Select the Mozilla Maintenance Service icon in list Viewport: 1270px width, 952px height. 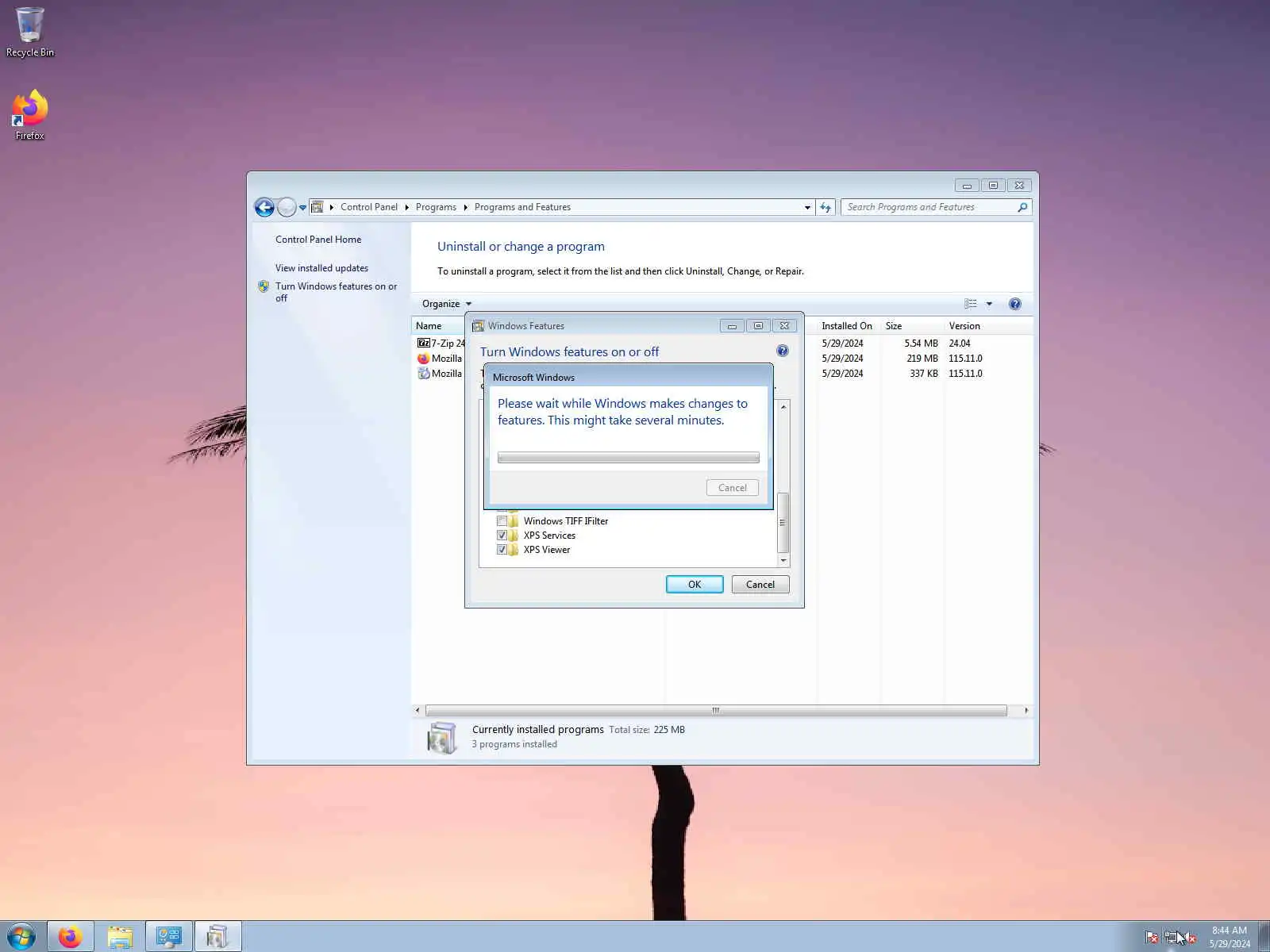pyautogui.click(x=423, y=374)
